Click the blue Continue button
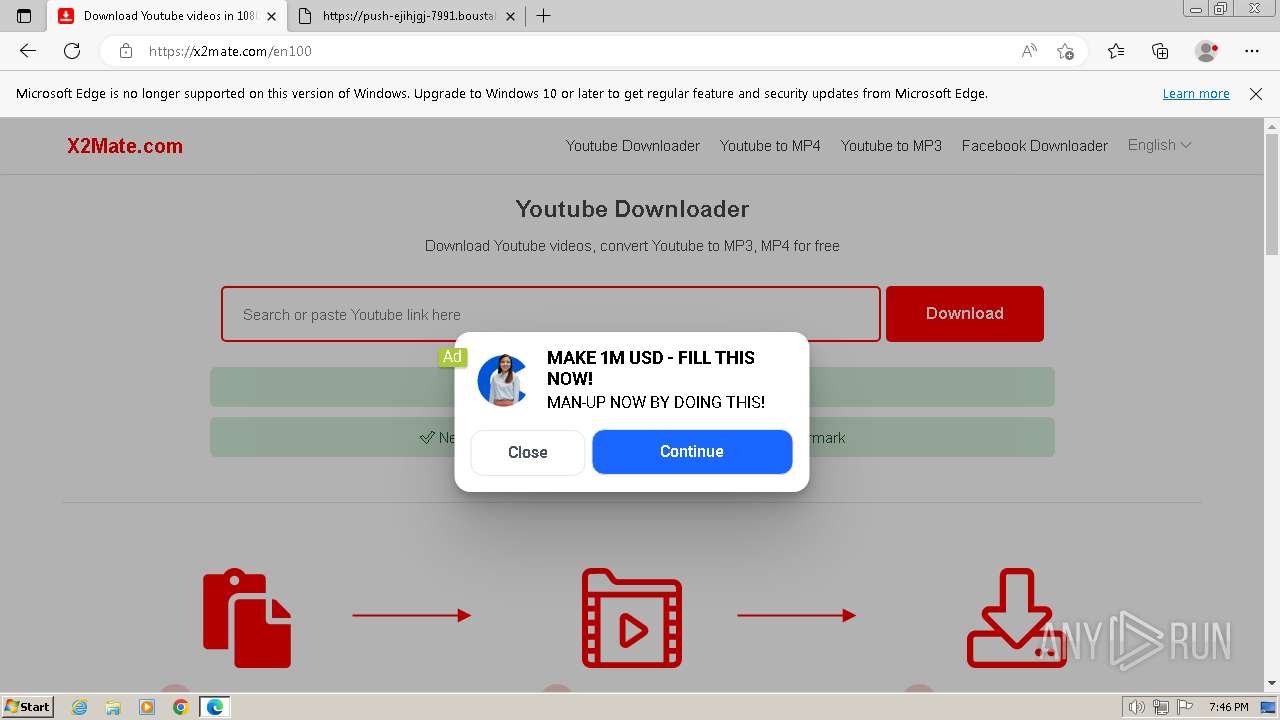This screenshot has width=1280, height=720. click(x=692, y=452)
